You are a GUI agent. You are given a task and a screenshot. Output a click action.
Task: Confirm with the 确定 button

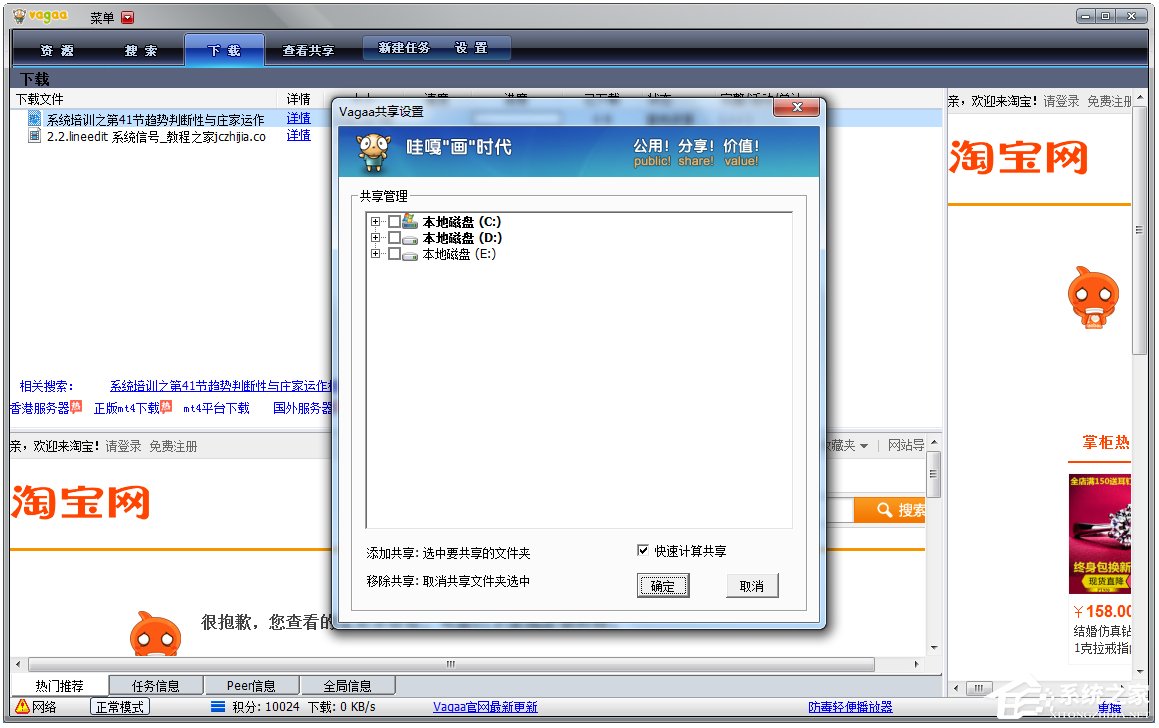point(663,585)
